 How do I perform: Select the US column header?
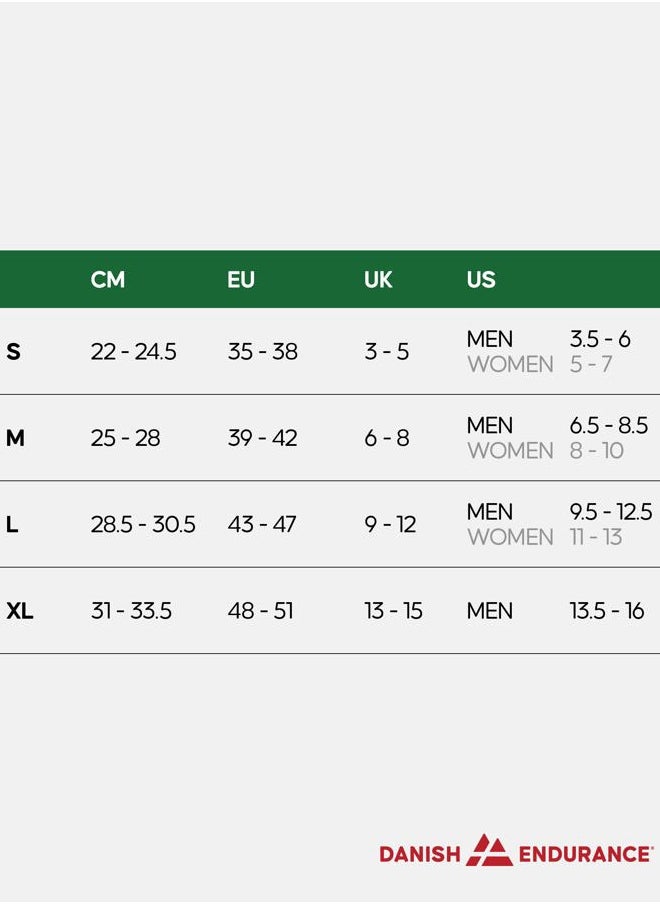tap(481, 280)
